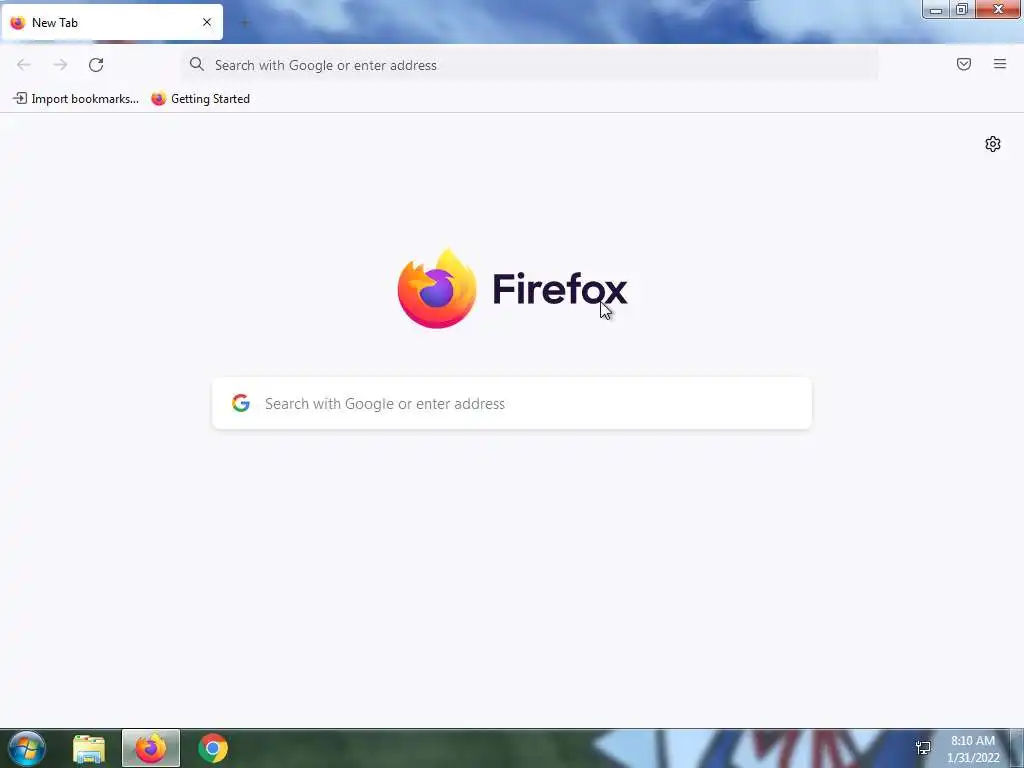Open Windows Explorer from taskbar
Viewport: 1024px width, 768px height.
89,748
